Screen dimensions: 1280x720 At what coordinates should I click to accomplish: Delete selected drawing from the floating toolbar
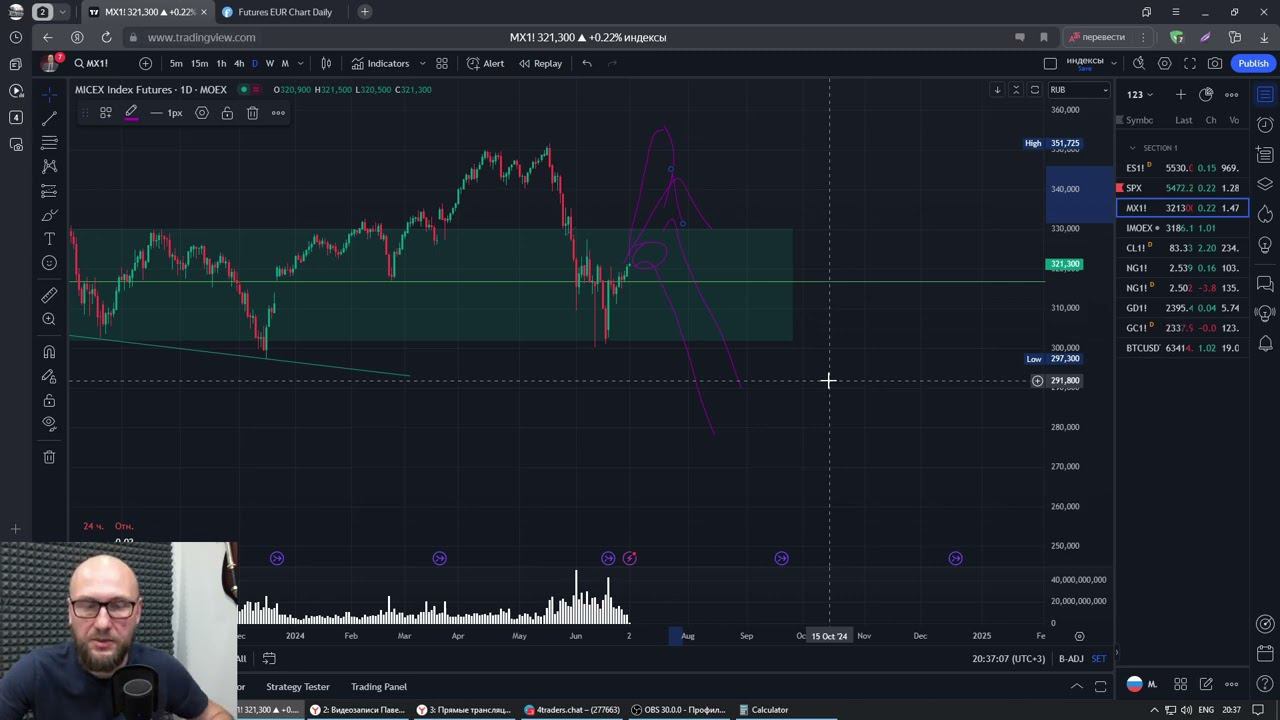(252, 113)
